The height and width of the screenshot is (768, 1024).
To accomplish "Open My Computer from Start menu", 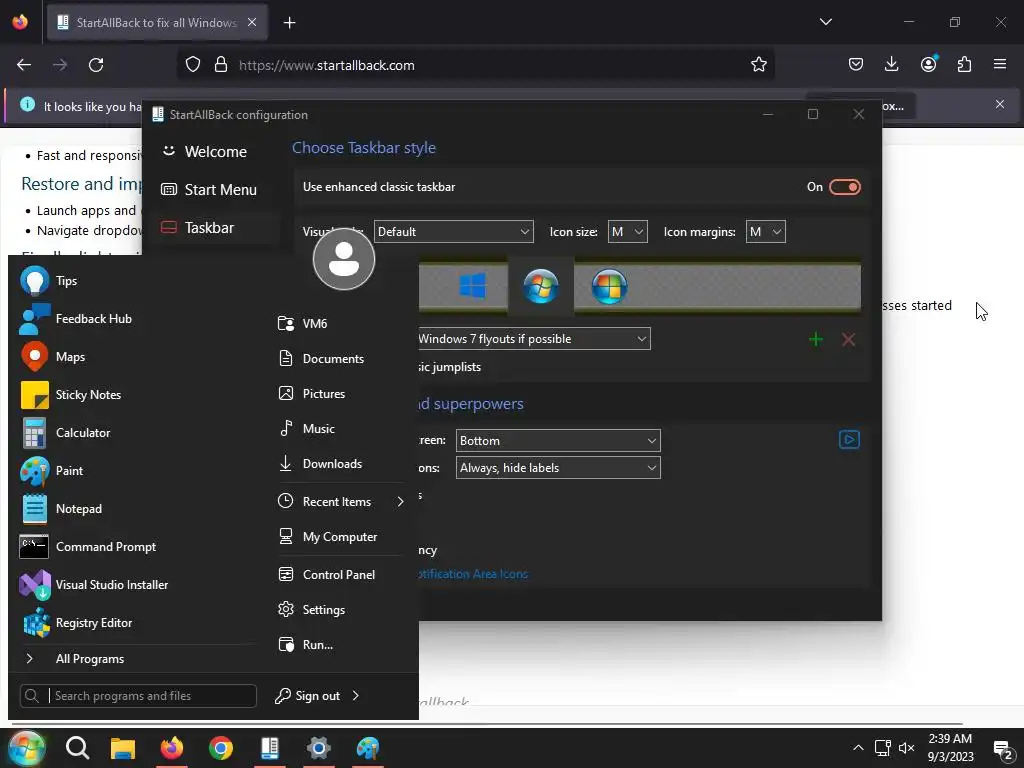I will click(x=339, y=537).
